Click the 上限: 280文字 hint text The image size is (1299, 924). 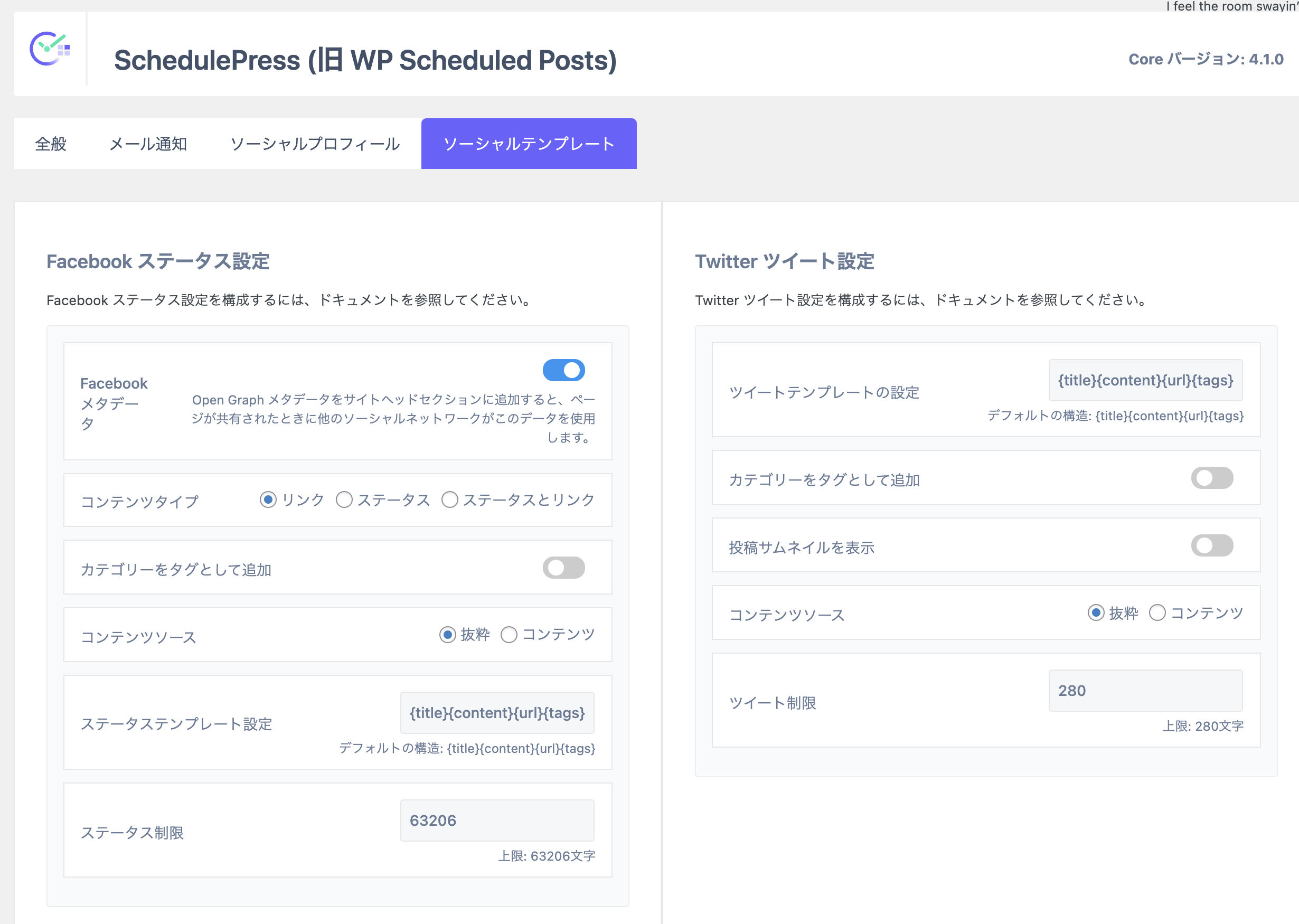click(x=1202, y=727)
